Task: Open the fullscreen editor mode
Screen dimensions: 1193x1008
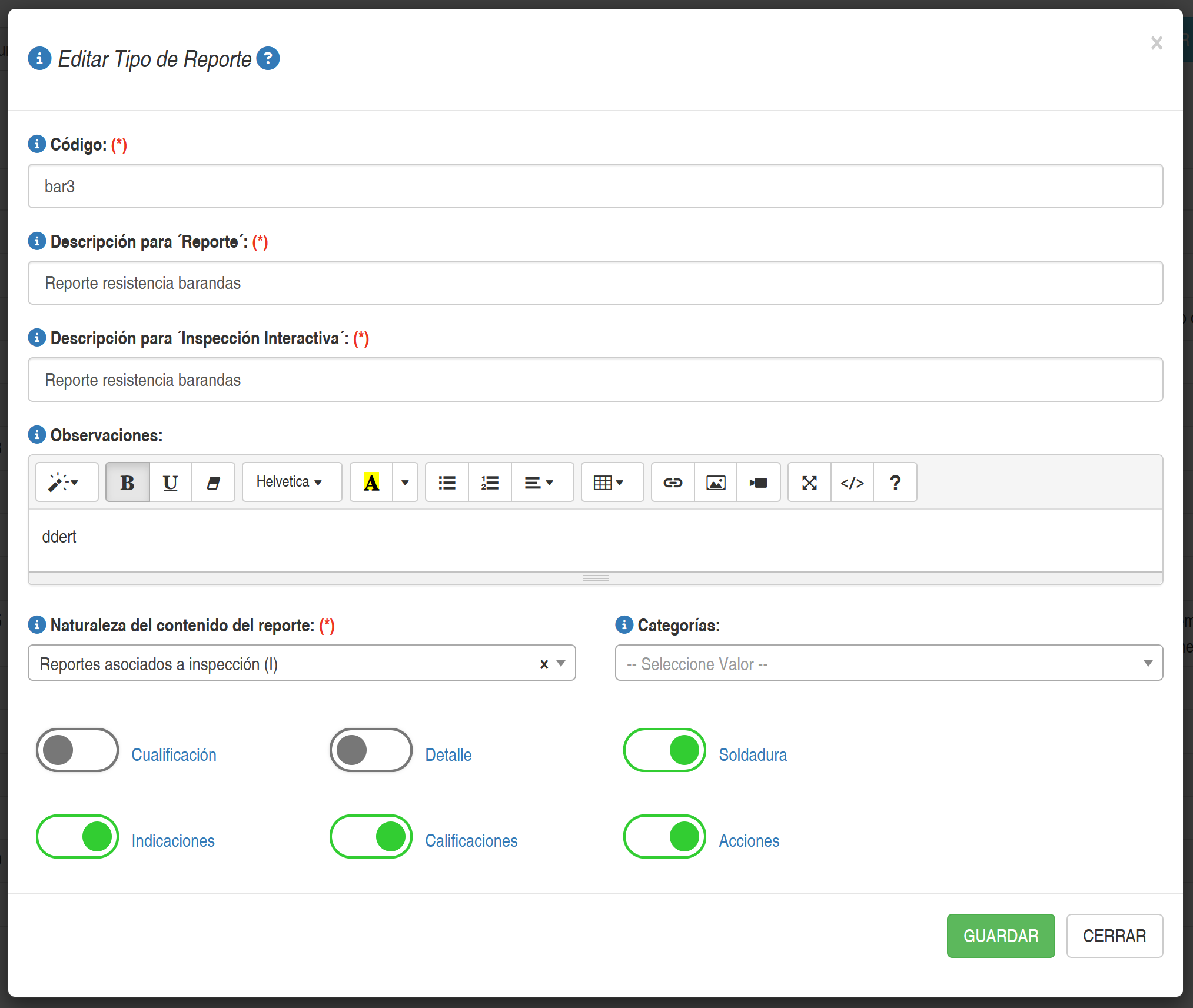Action: (809, 483)
